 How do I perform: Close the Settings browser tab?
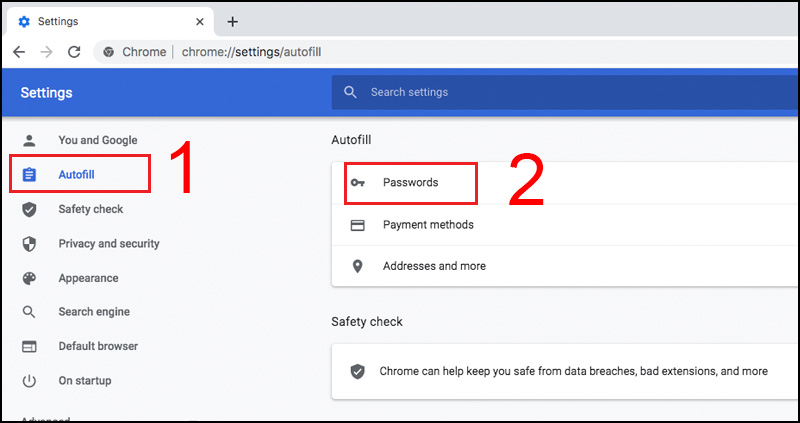pyautogui.click(x=201, y=21)
